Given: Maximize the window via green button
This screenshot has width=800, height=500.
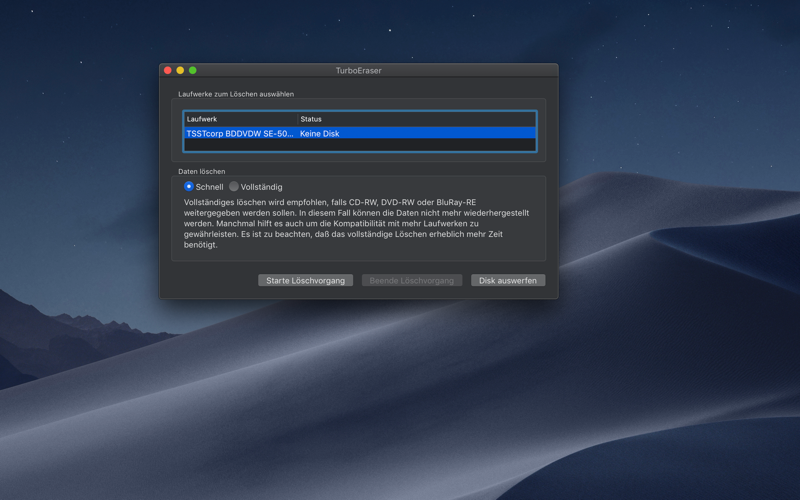Looking at the screenshot, I should point(193,70).
